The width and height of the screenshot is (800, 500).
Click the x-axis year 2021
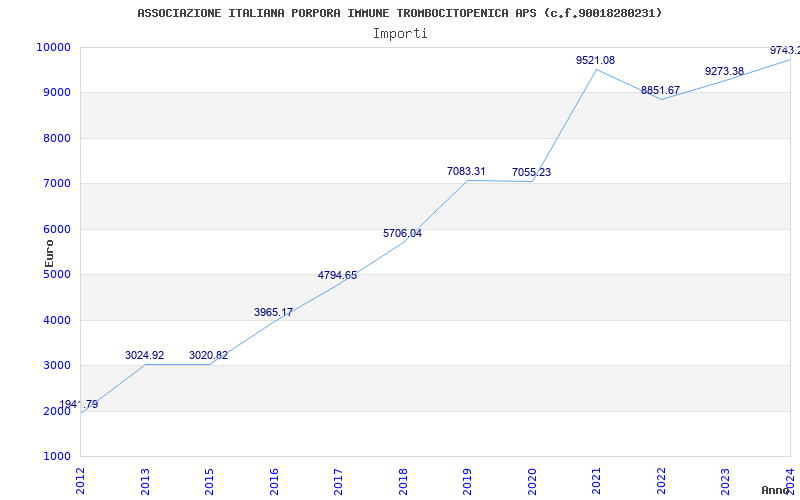[x=596, y=481]
